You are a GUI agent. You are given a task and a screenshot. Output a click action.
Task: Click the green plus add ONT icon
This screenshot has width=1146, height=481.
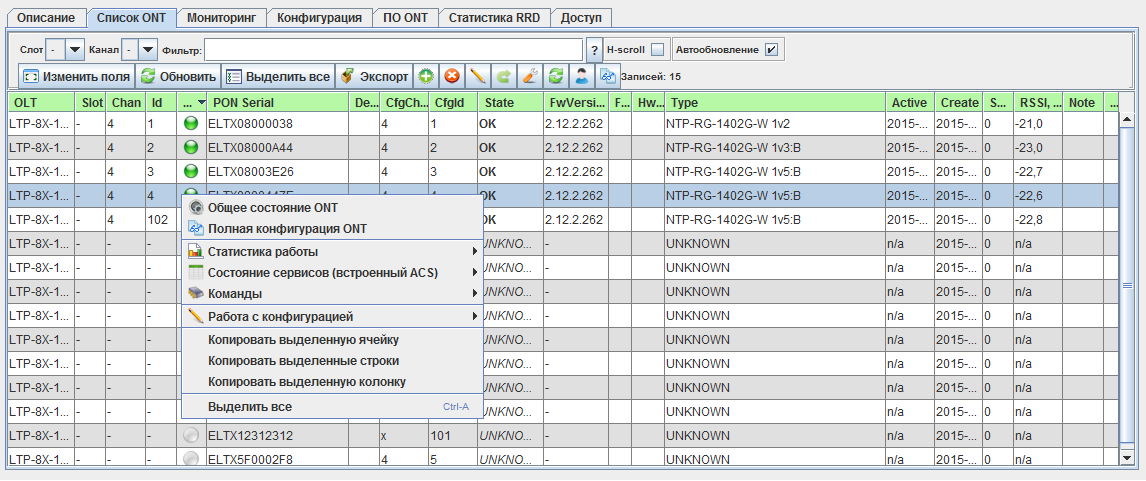pyautogui.click(x=426, y=76)
